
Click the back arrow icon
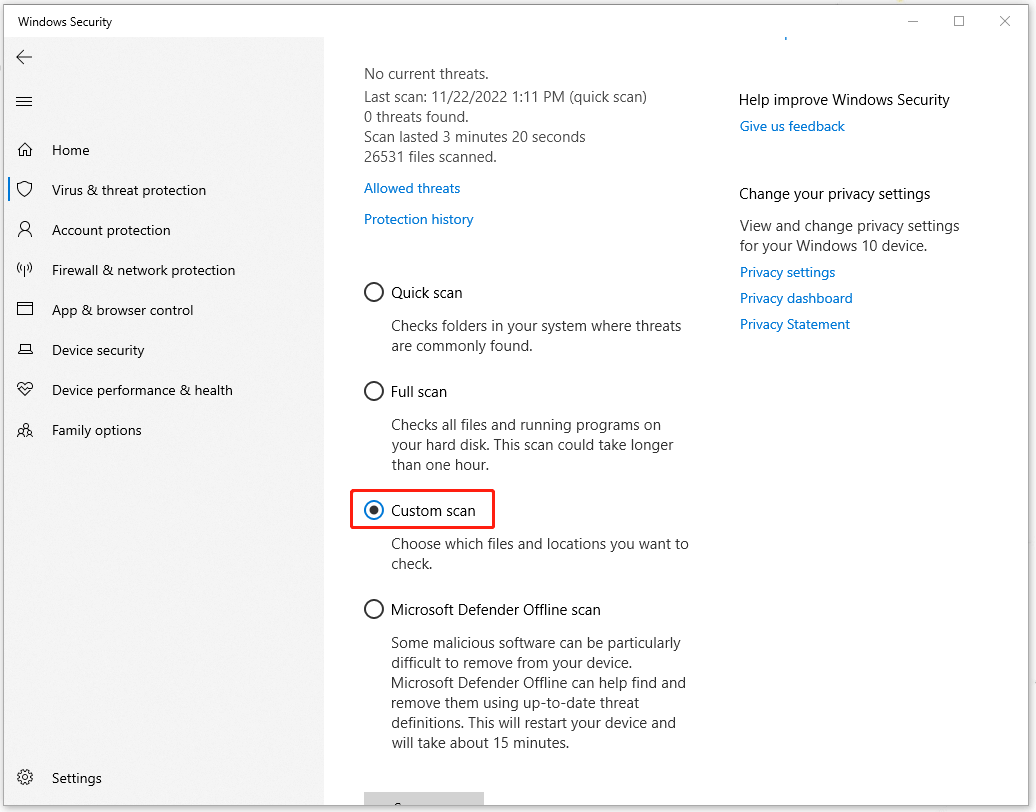coord(24,57)
